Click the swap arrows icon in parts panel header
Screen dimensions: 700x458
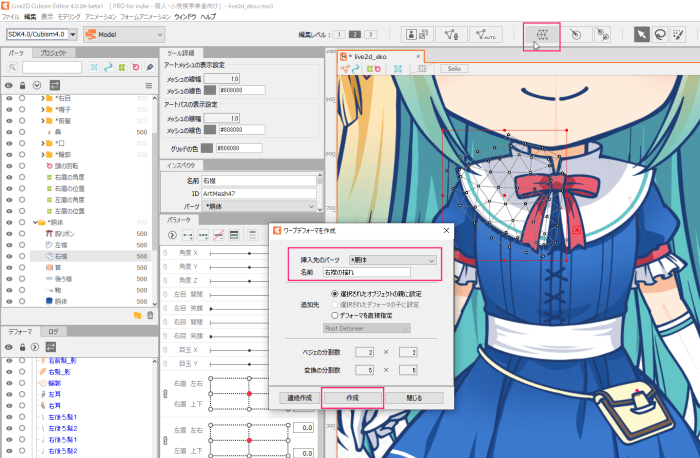point(54,85)
